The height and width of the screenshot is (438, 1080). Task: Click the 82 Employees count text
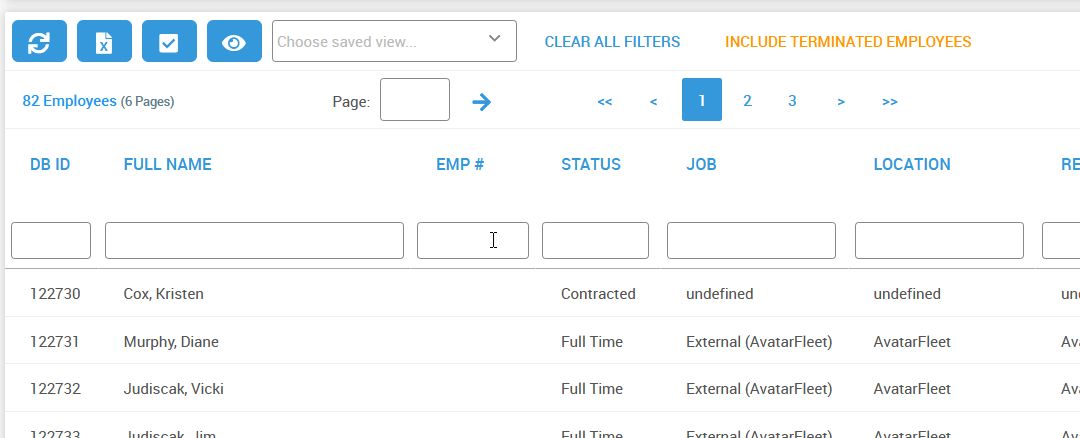pos(70,101)
